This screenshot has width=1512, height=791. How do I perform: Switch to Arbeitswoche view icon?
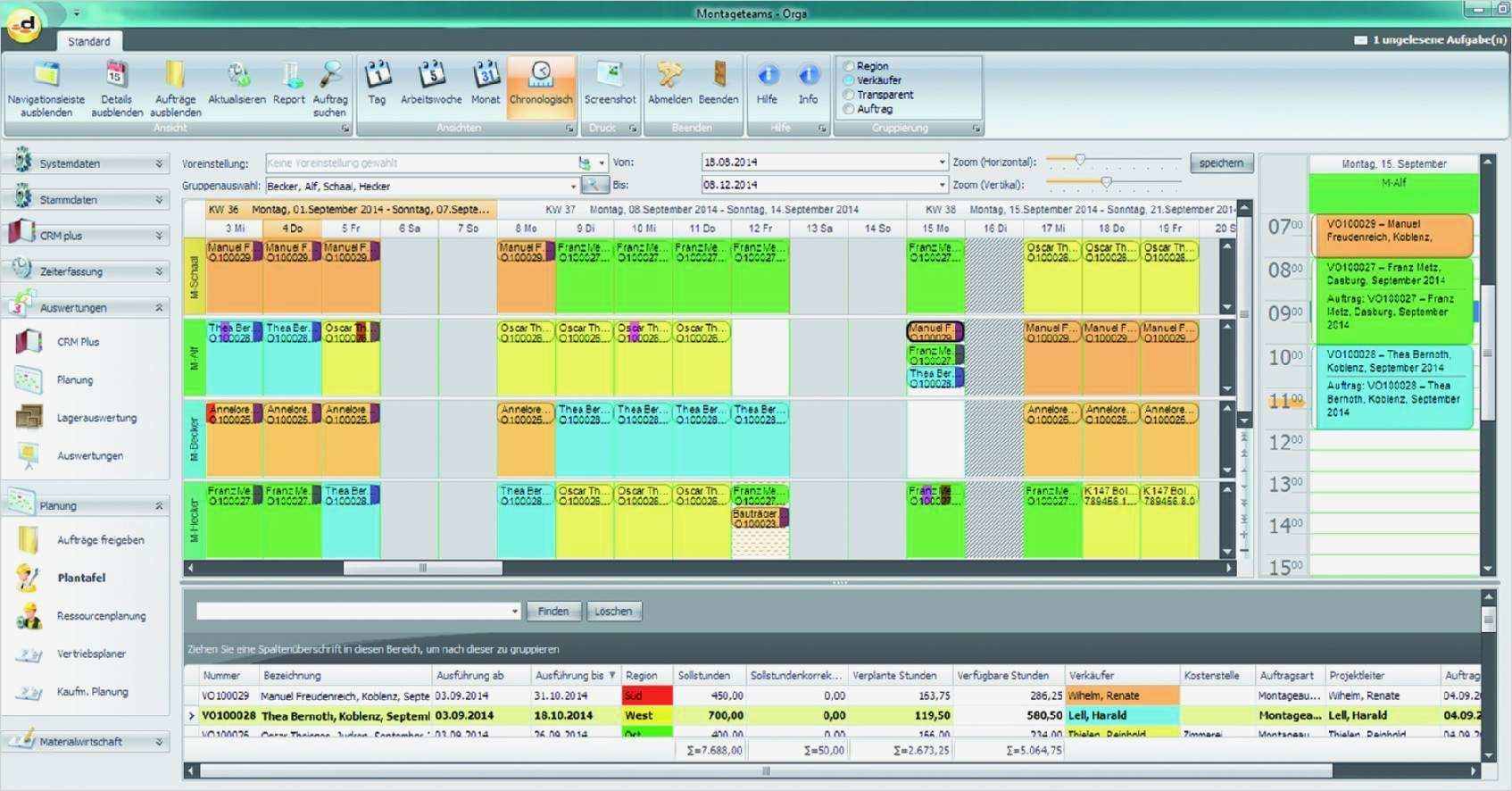tap(431, 74)
